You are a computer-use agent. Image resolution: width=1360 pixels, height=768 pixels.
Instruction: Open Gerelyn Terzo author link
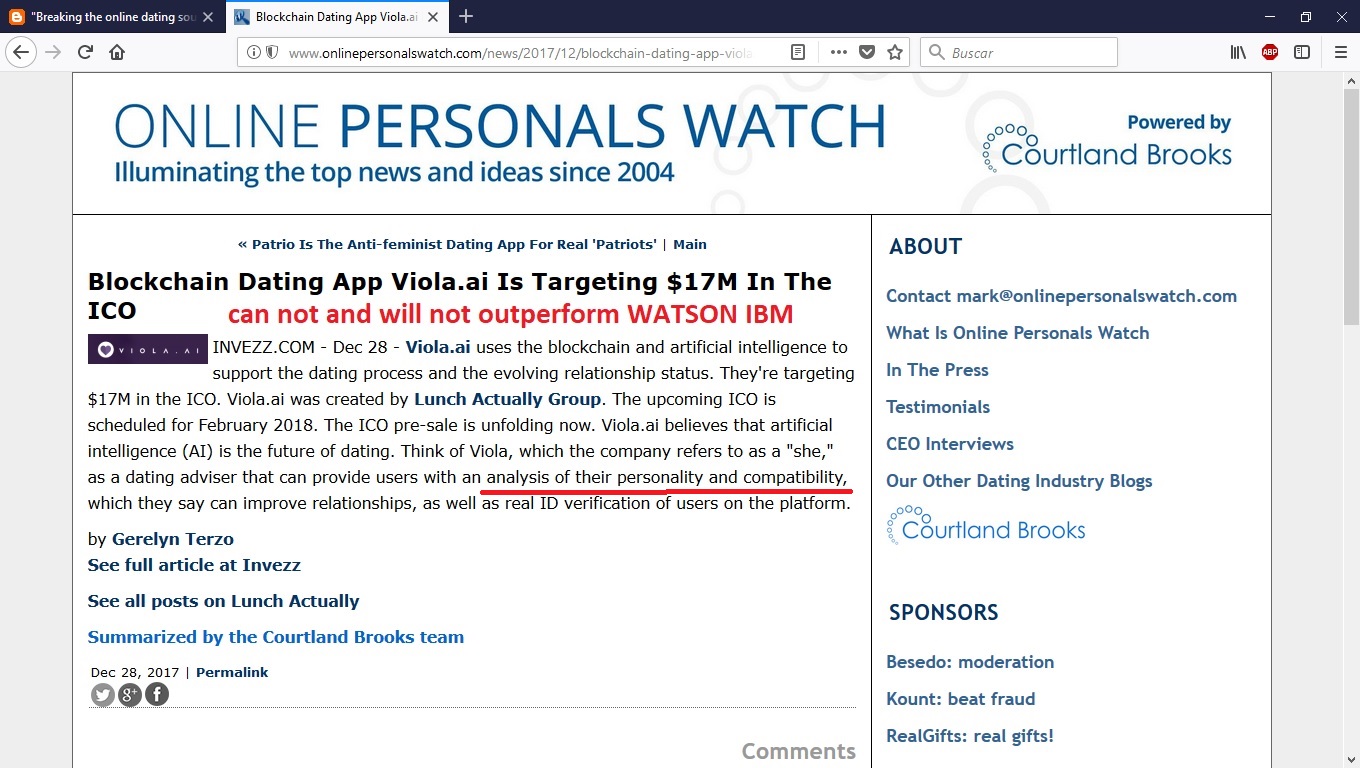coord(173,539)
